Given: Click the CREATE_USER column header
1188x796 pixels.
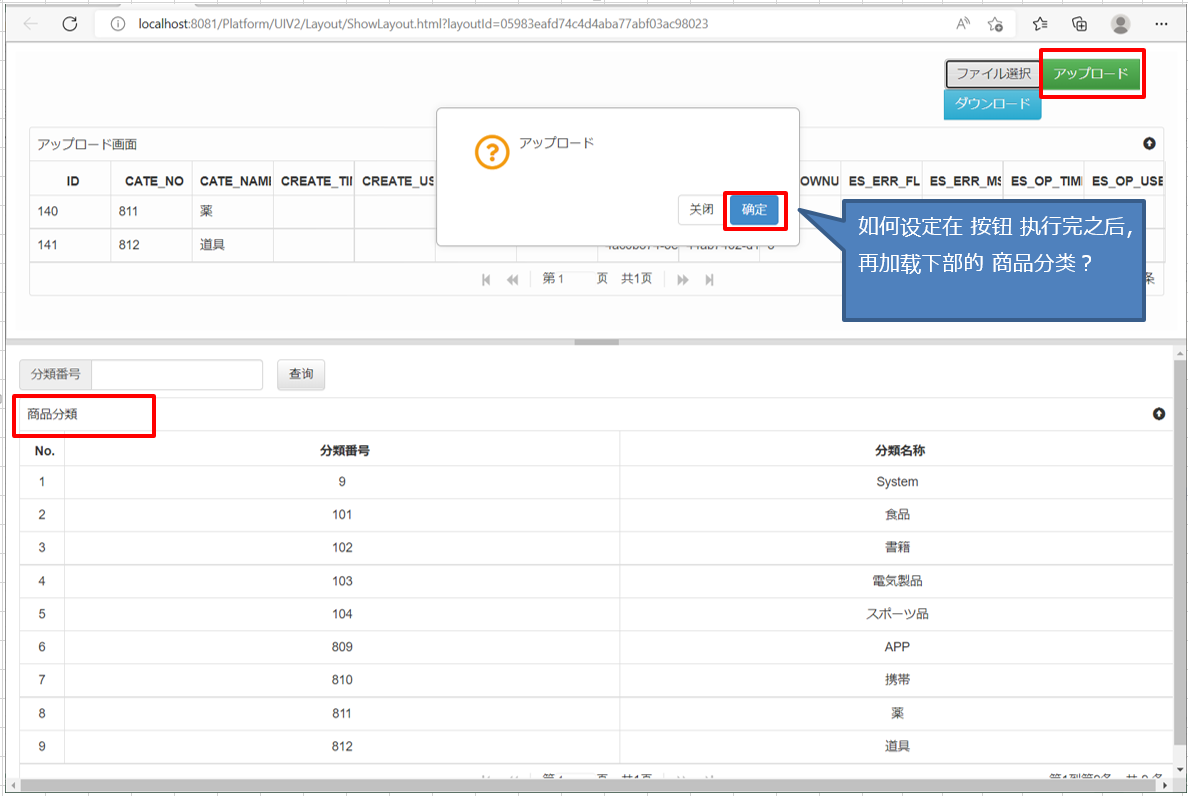Looking at the screenshot, I should point(397,181).
